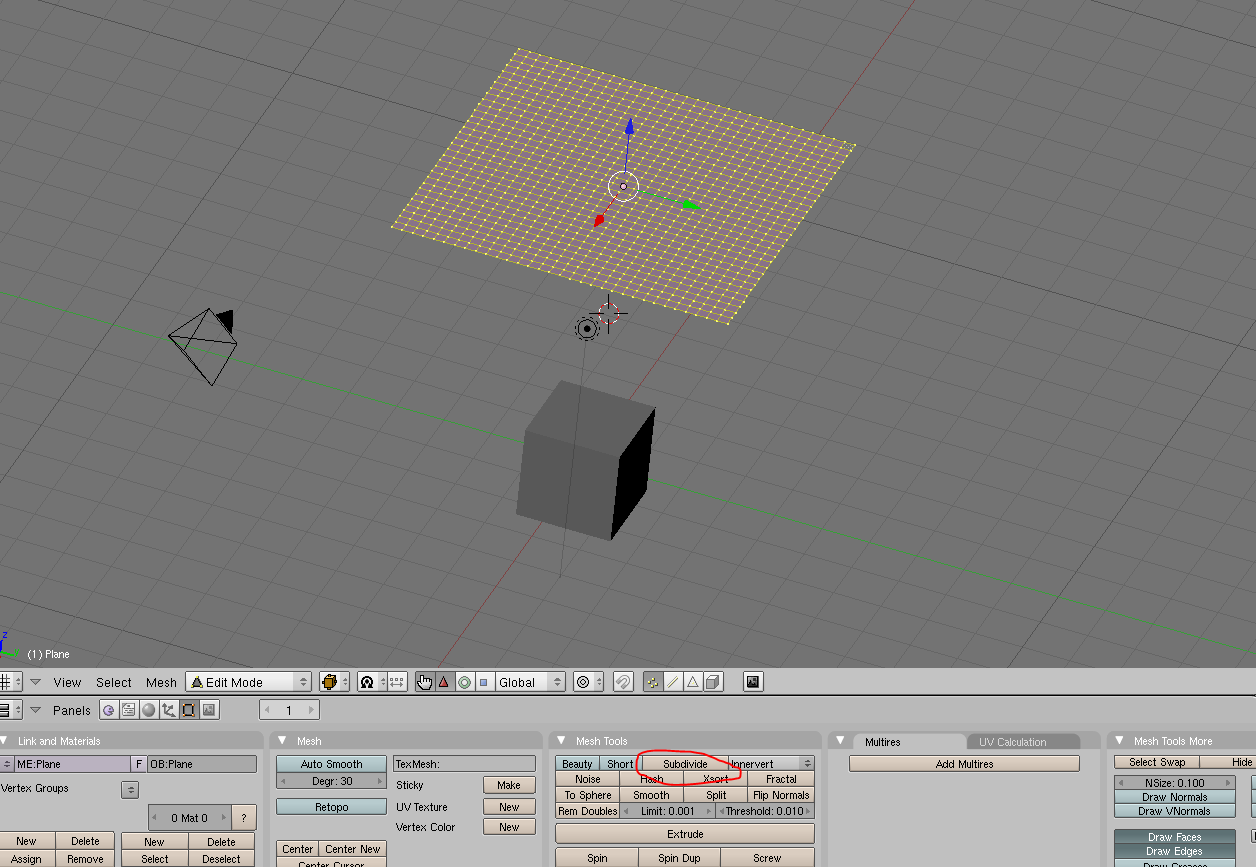
Task: Click the NSize: 0.100 value slider
Action: [1175, 783]
